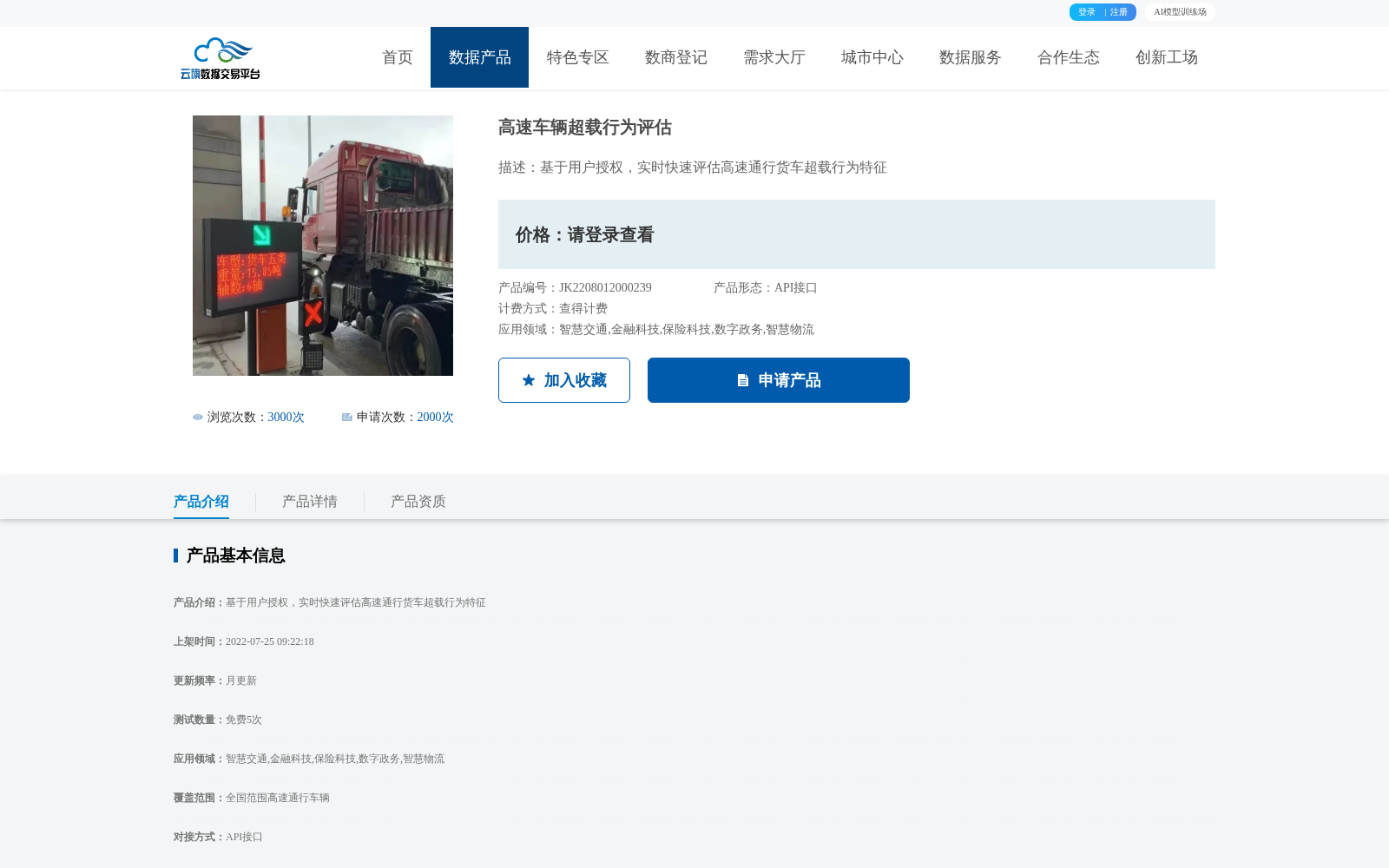1389x868 pixels.
Task: Switch to the 产品介绍 tab
Action: click(201, 502)
